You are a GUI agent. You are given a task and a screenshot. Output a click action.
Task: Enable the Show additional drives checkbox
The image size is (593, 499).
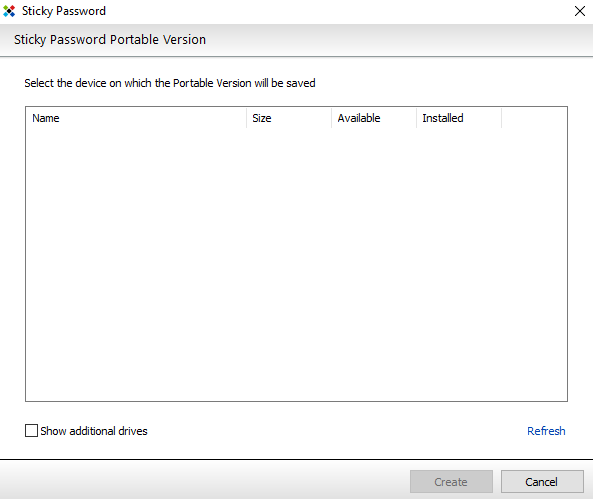(31, 431)
